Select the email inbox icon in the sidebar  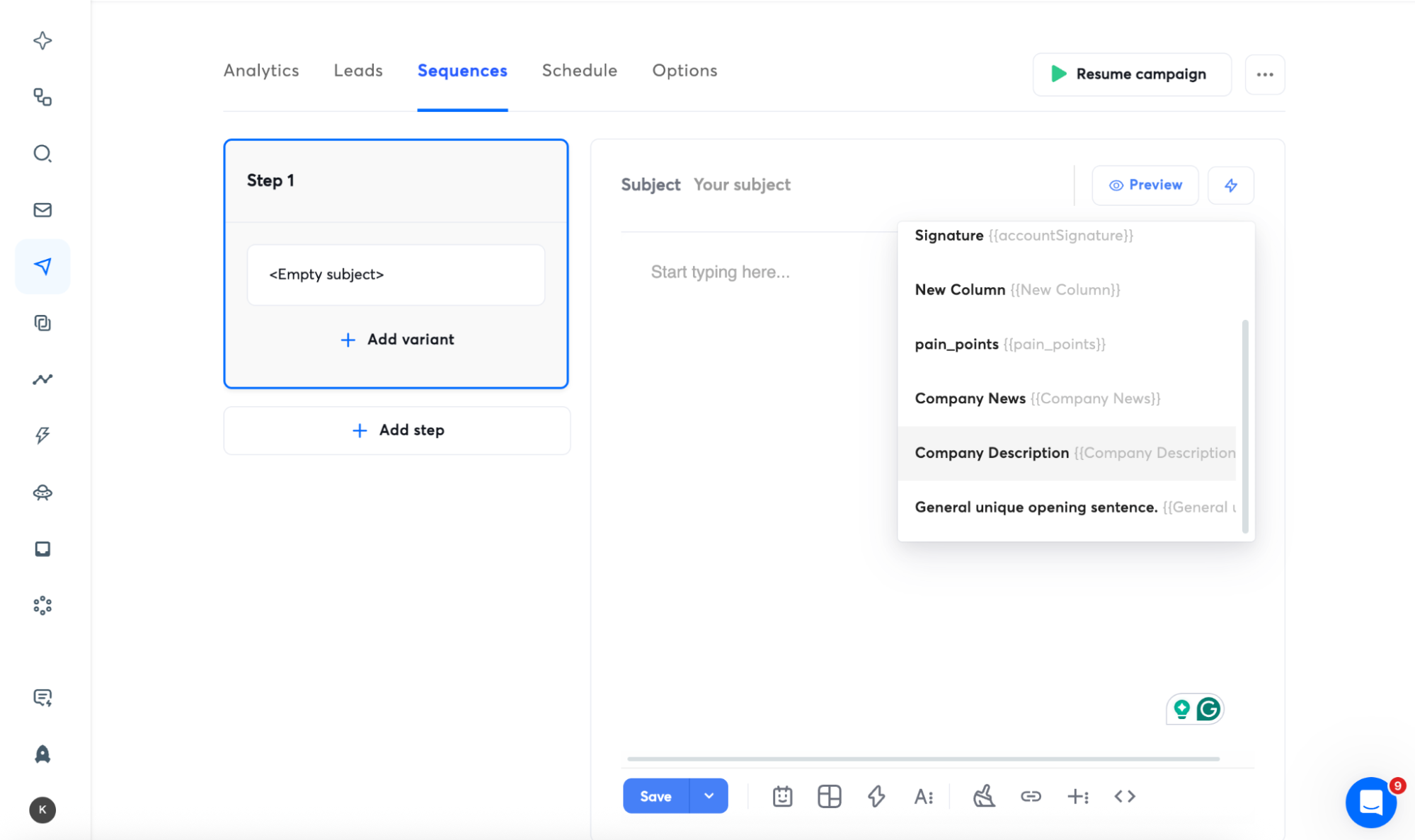(x=42, y=209)
